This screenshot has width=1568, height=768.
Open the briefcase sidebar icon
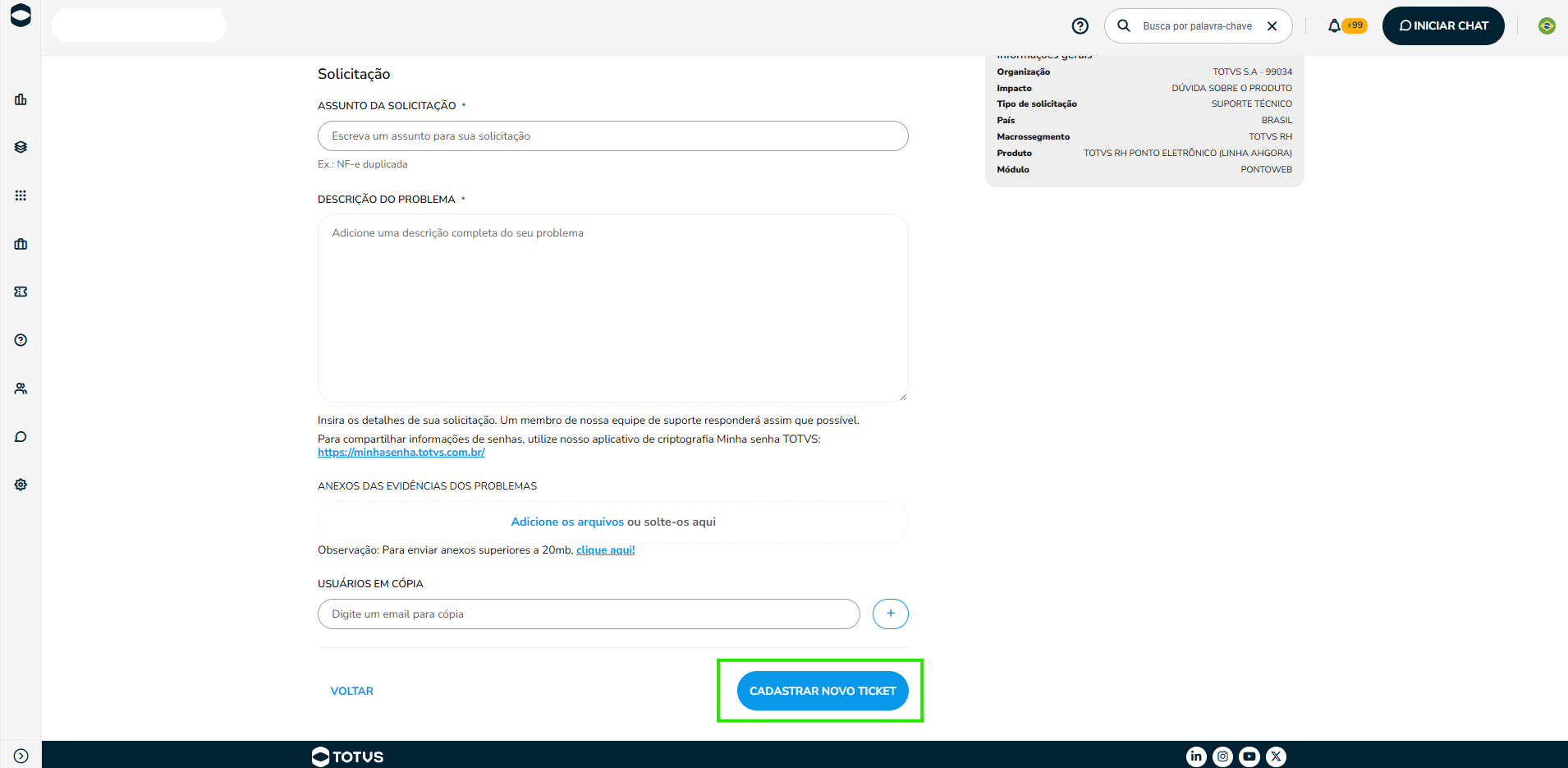(21, 244)
